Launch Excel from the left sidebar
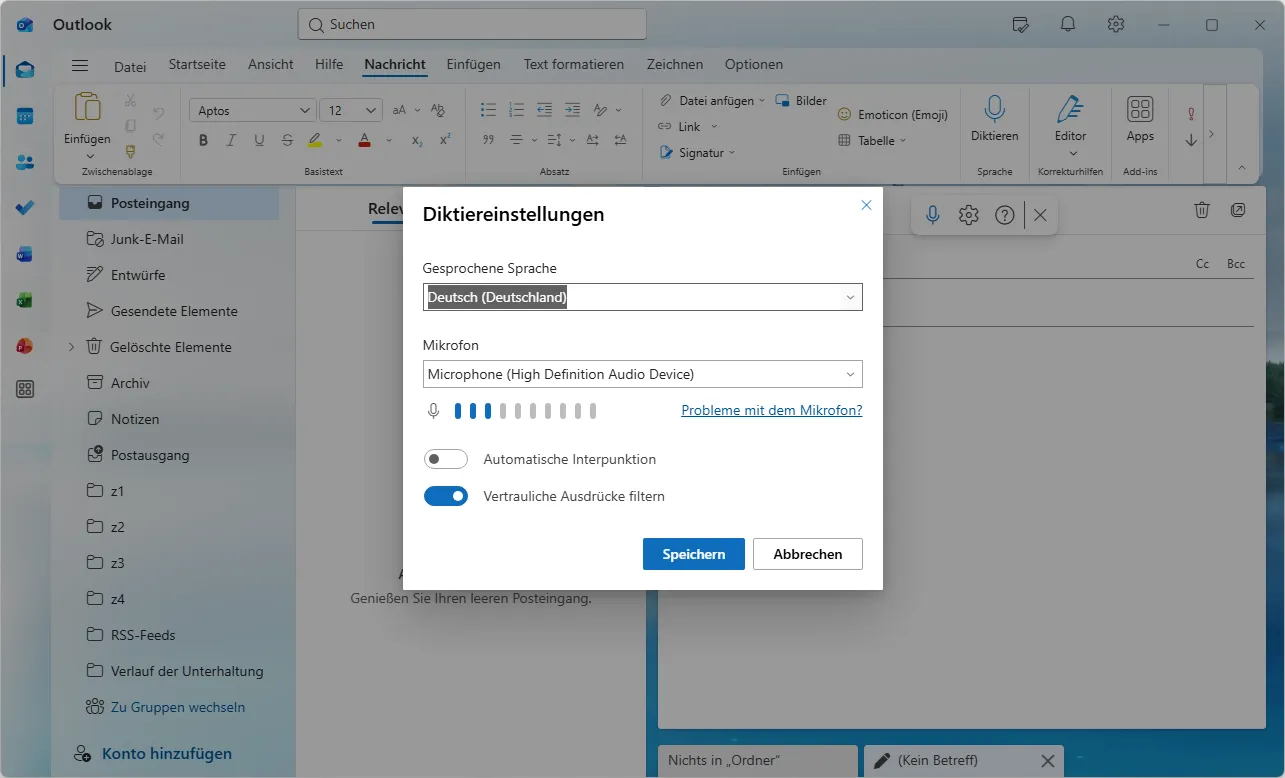This screenshot has height=778, width=1285. pos(25,299)
